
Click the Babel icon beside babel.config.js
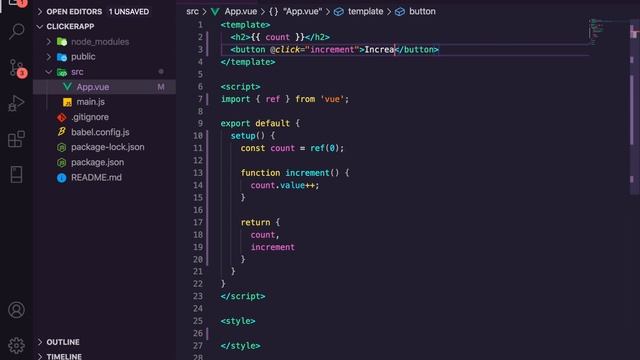pos(62,132)
